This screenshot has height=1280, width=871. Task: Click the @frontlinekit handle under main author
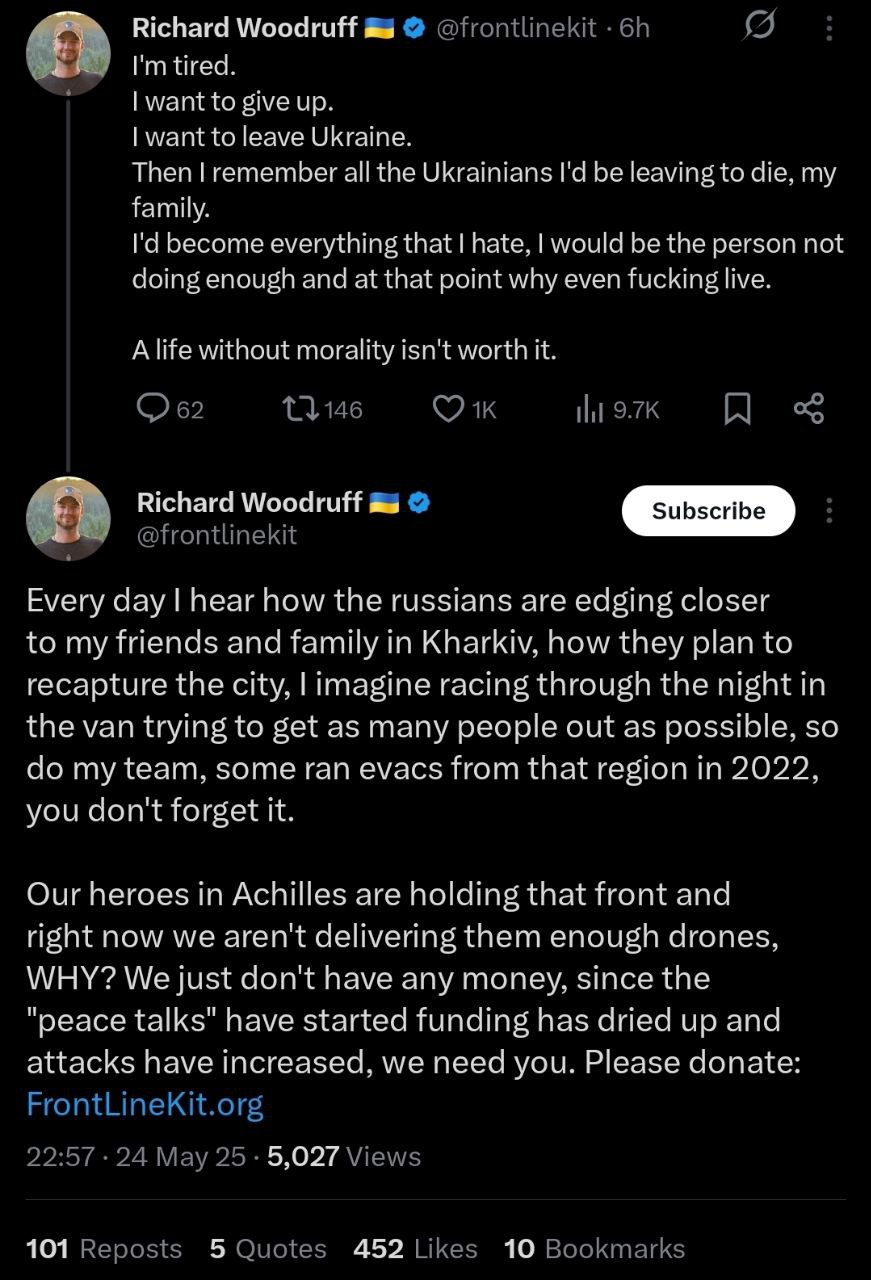click(216, 535)
